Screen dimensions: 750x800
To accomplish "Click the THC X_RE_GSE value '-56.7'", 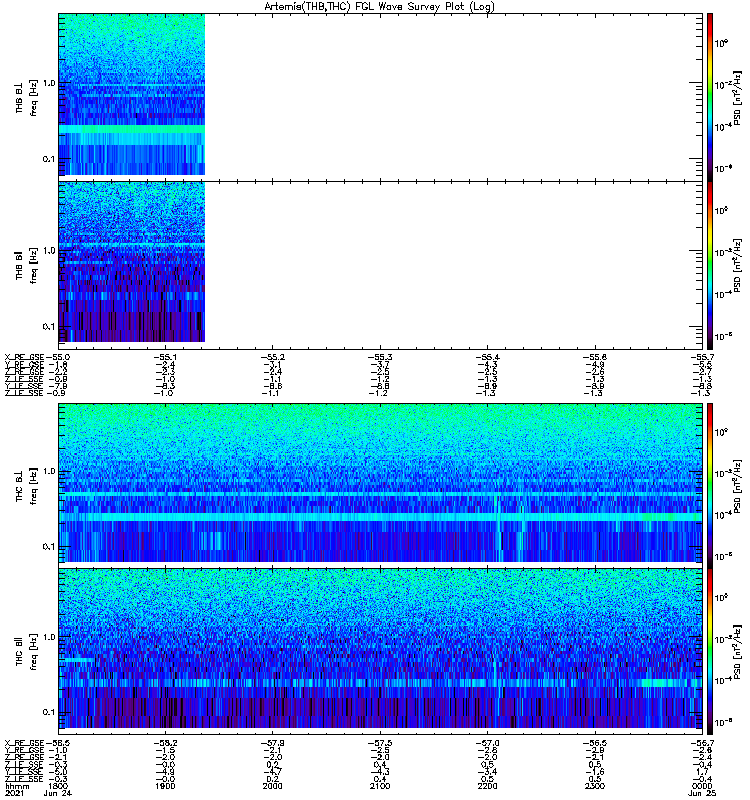I will click(x=702, y=743).
